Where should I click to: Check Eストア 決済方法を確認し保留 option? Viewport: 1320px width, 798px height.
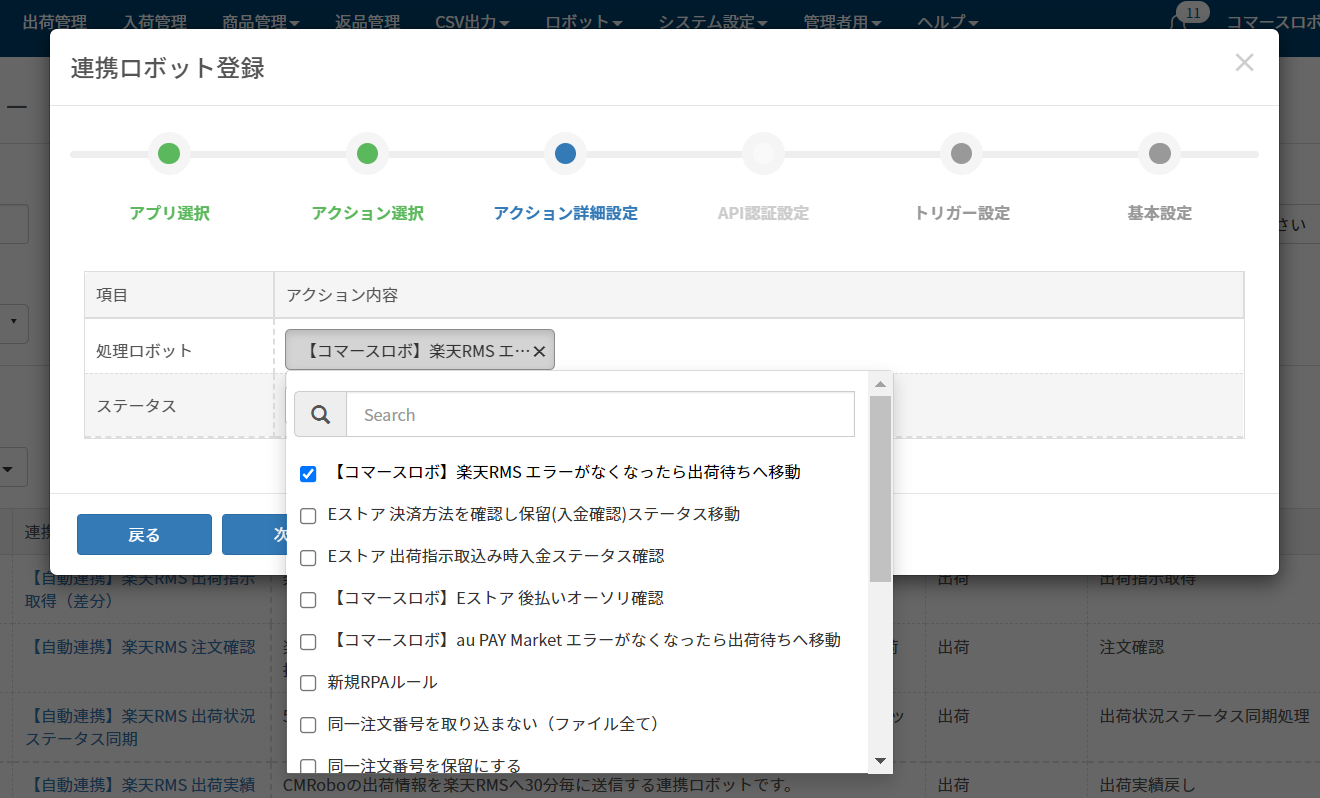click(x=308, y=515)
